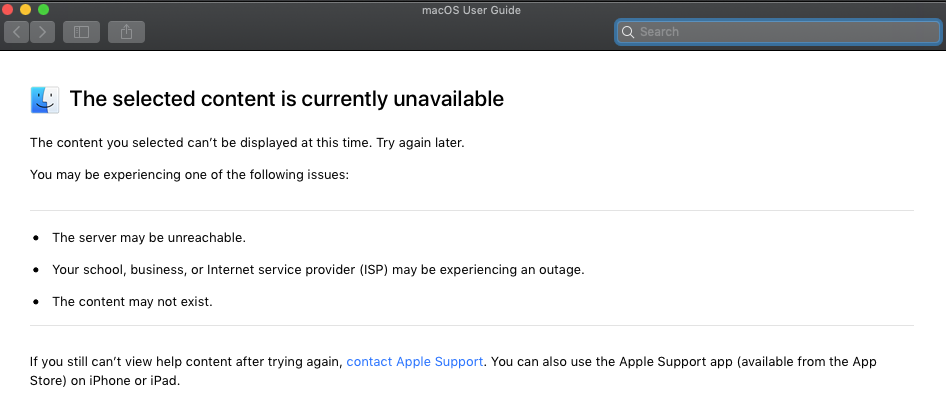Click the "on iPhone or iPad" text line
The width and height of the screenshot is (946, 402).
coord(105,380)
